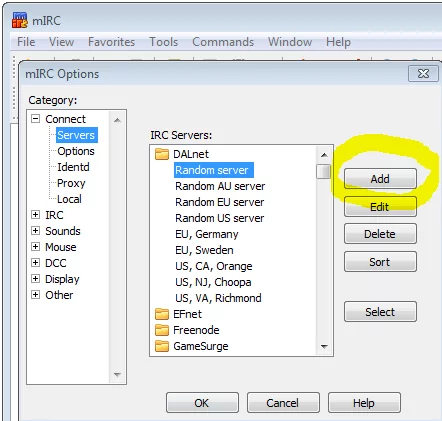Expand the Display category

click(35, 279)
